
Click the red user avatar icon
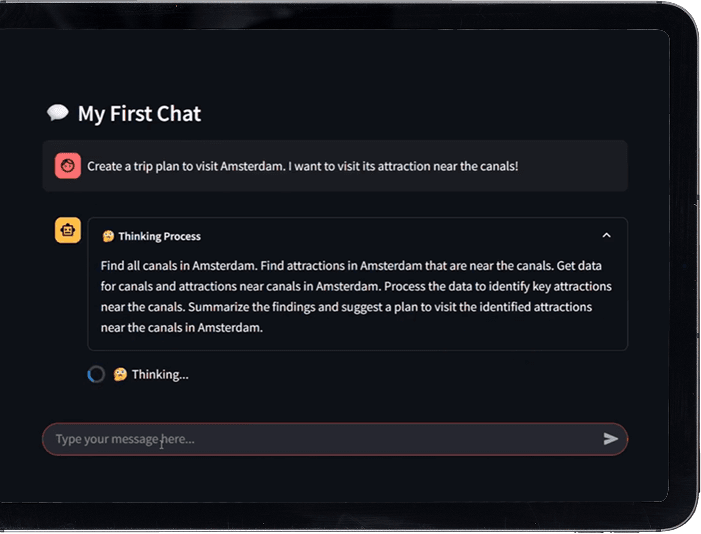68,166
